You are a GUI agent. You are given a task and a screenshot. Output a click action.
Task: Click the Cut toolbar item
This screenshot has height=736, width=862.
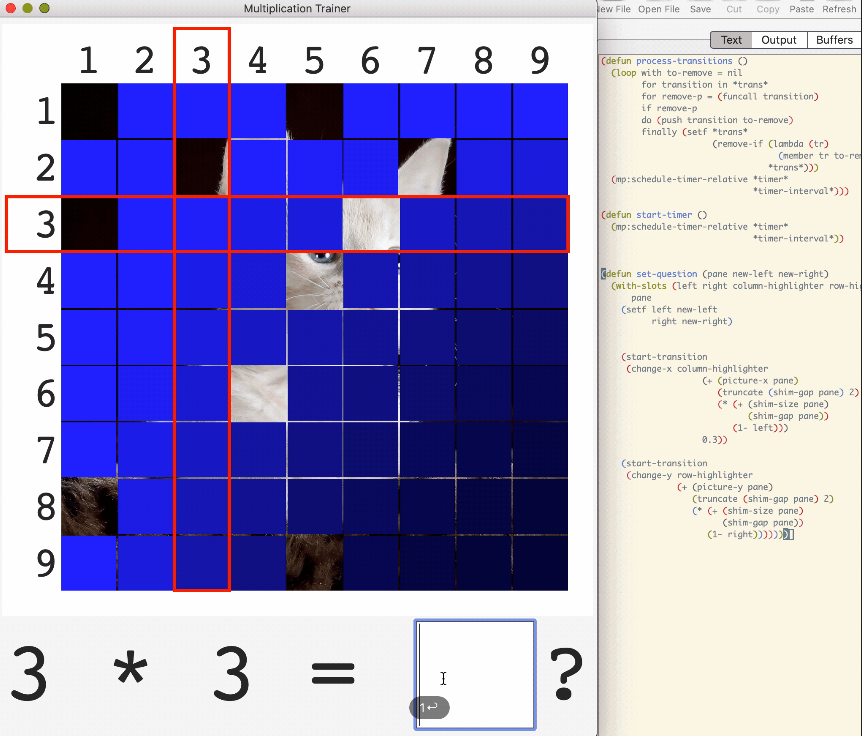734,9
